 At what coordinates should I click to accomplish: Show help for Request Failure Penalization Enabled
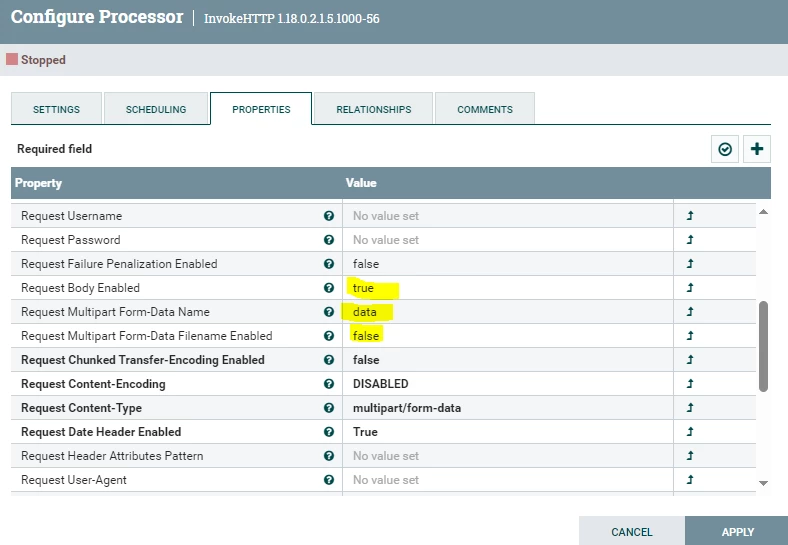point(329,264)
